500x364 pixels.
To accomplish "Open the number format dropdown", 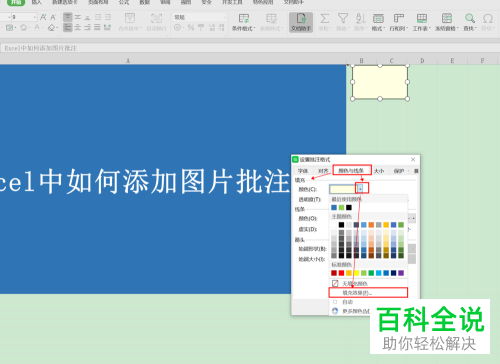I will tap(224, 17).
